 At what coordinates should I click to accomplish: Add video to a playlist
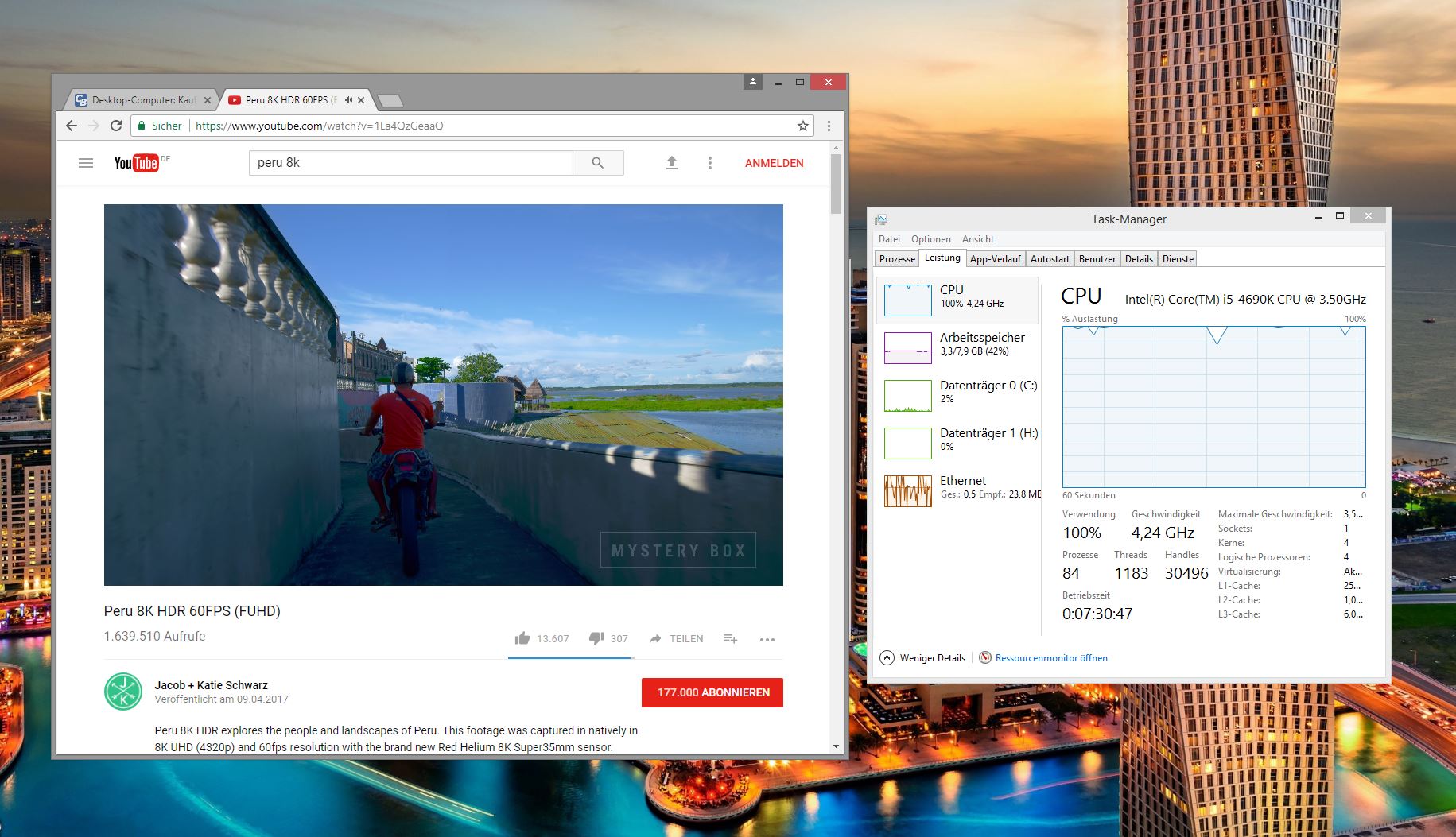click(731, 638)
